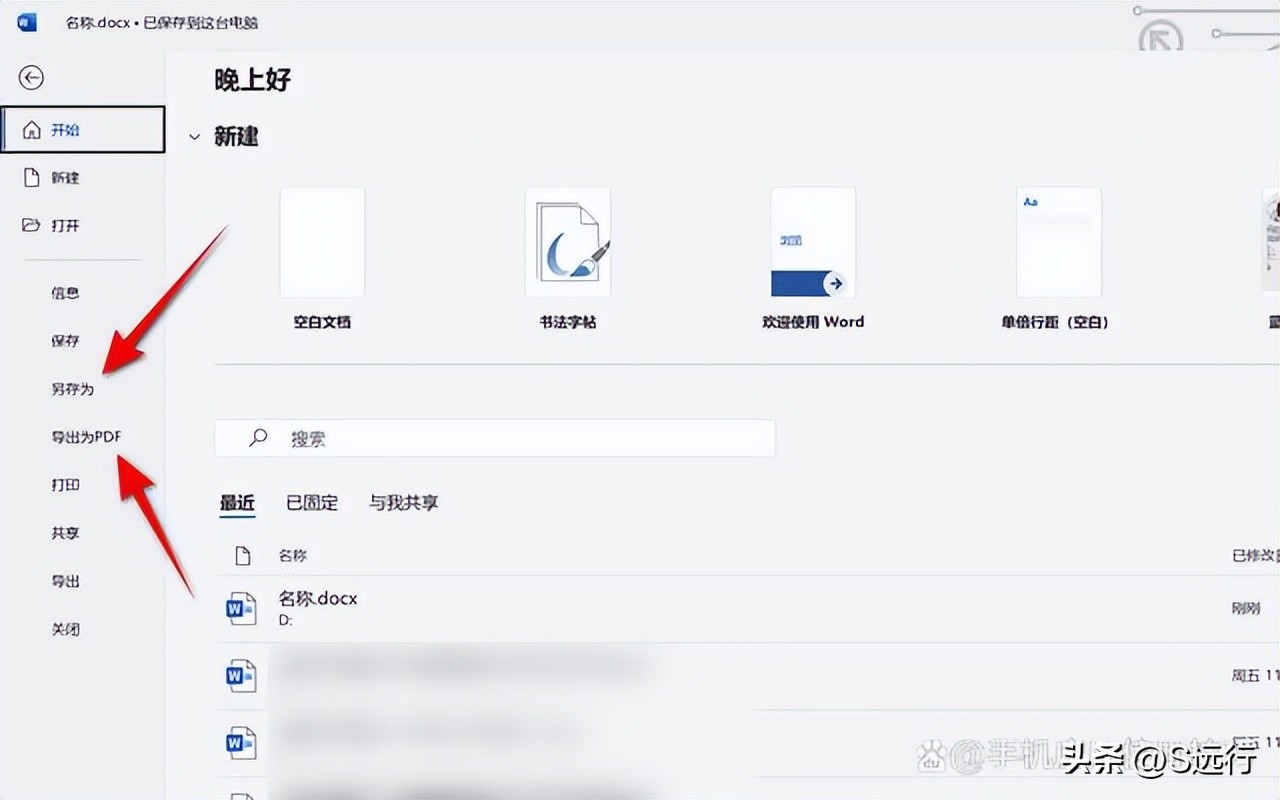Click the Word file icon next to 名称.docx

(241, 607)
